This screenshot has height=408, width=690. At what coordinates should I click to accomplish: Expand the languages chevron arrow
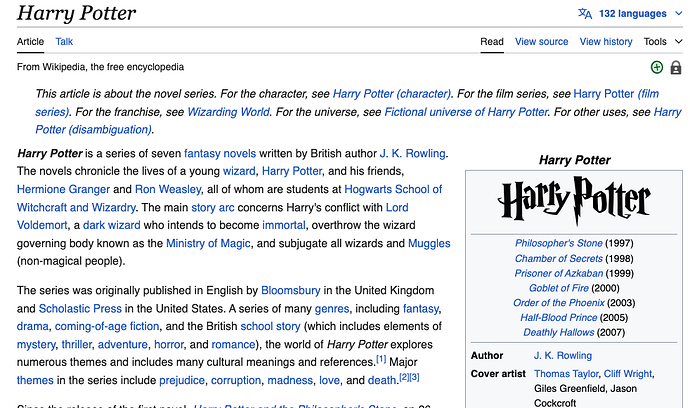[678, 14]
